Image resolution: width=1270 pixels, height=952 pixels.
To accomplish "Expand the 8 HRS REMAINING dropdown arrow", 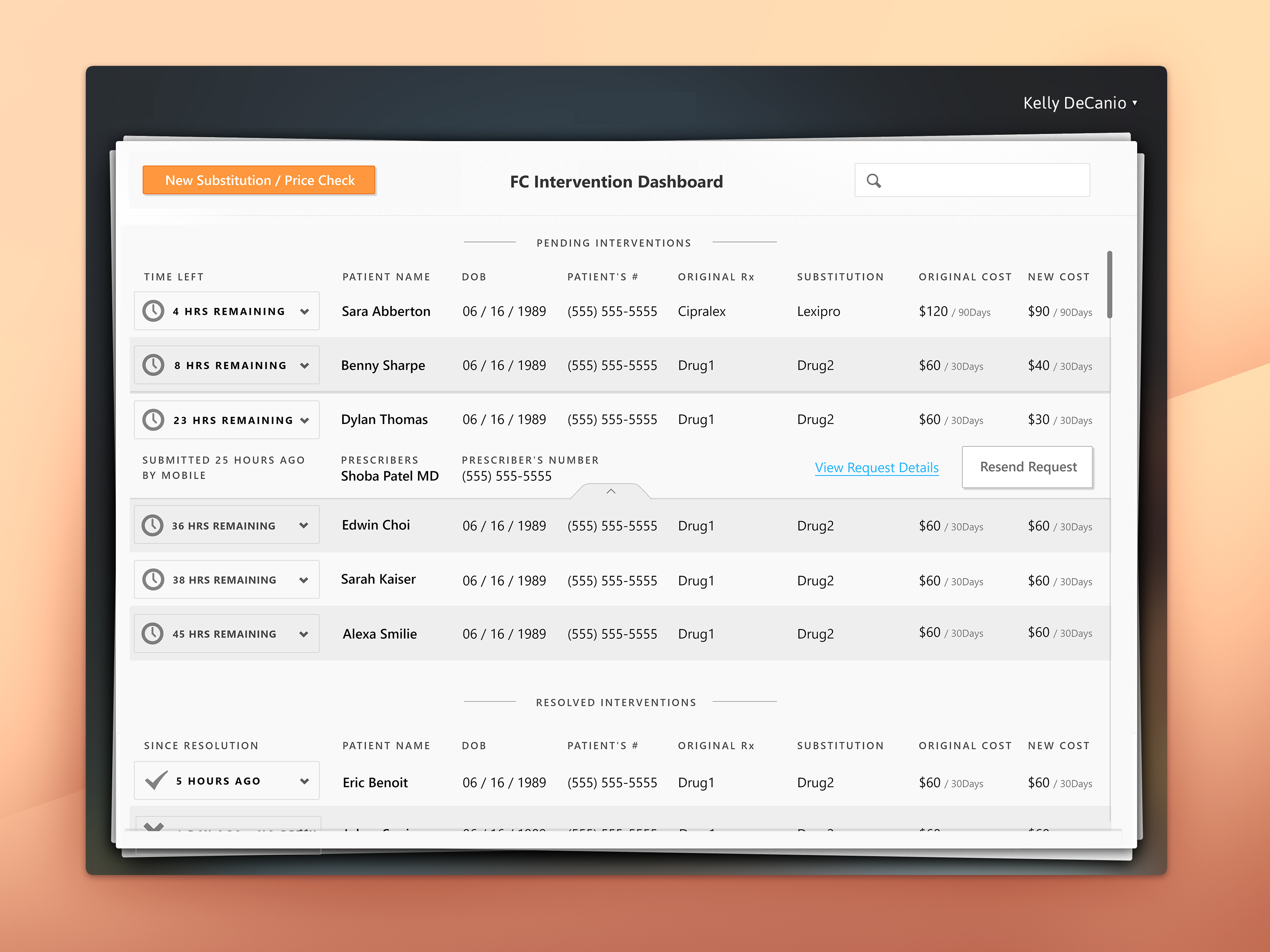I will pos(304,366).
